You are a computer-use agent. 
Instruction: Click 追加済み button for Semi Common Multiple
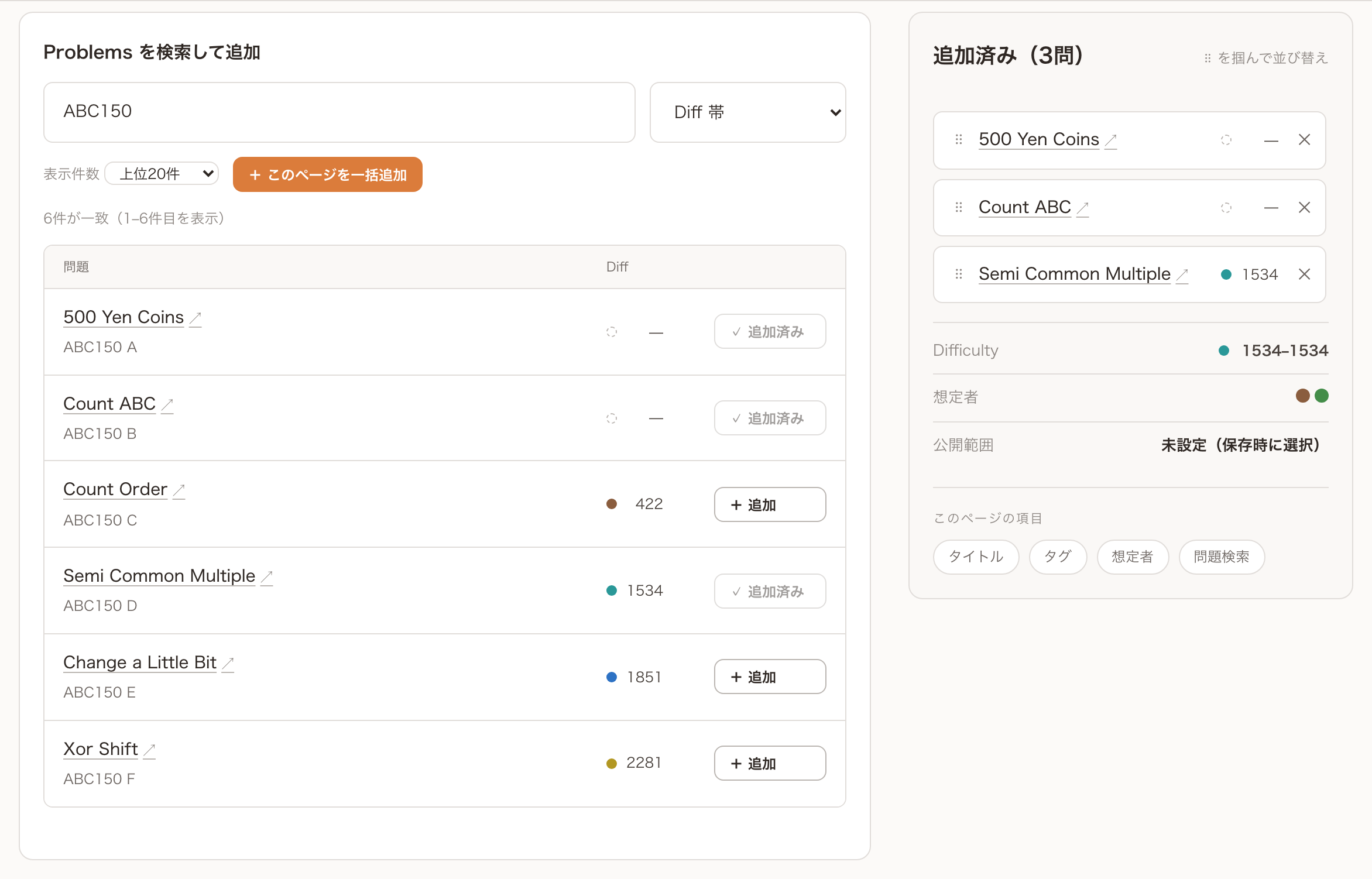click(x=770, y=591)
